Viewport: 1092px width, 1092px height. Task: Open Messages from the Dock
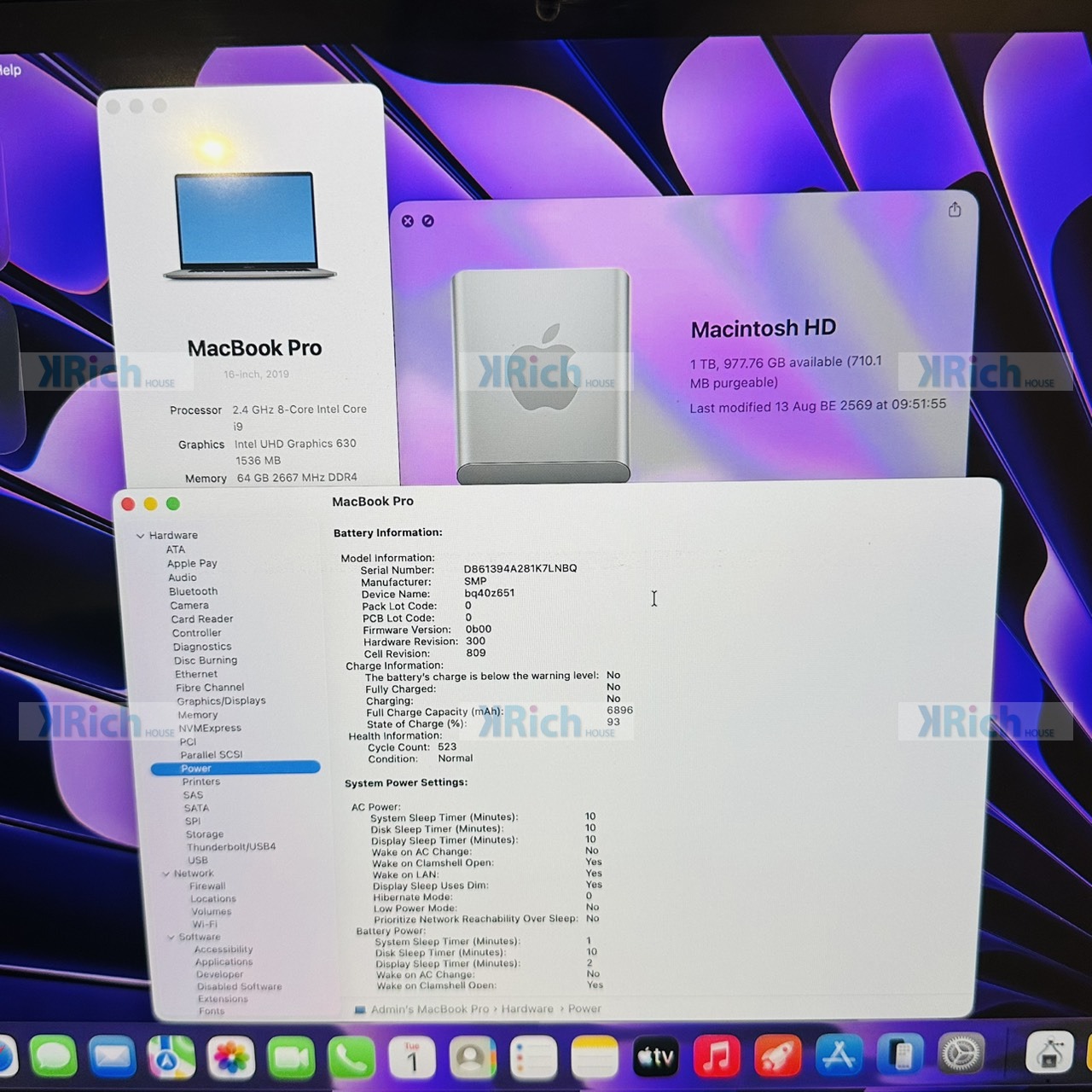coord(54,1058)
